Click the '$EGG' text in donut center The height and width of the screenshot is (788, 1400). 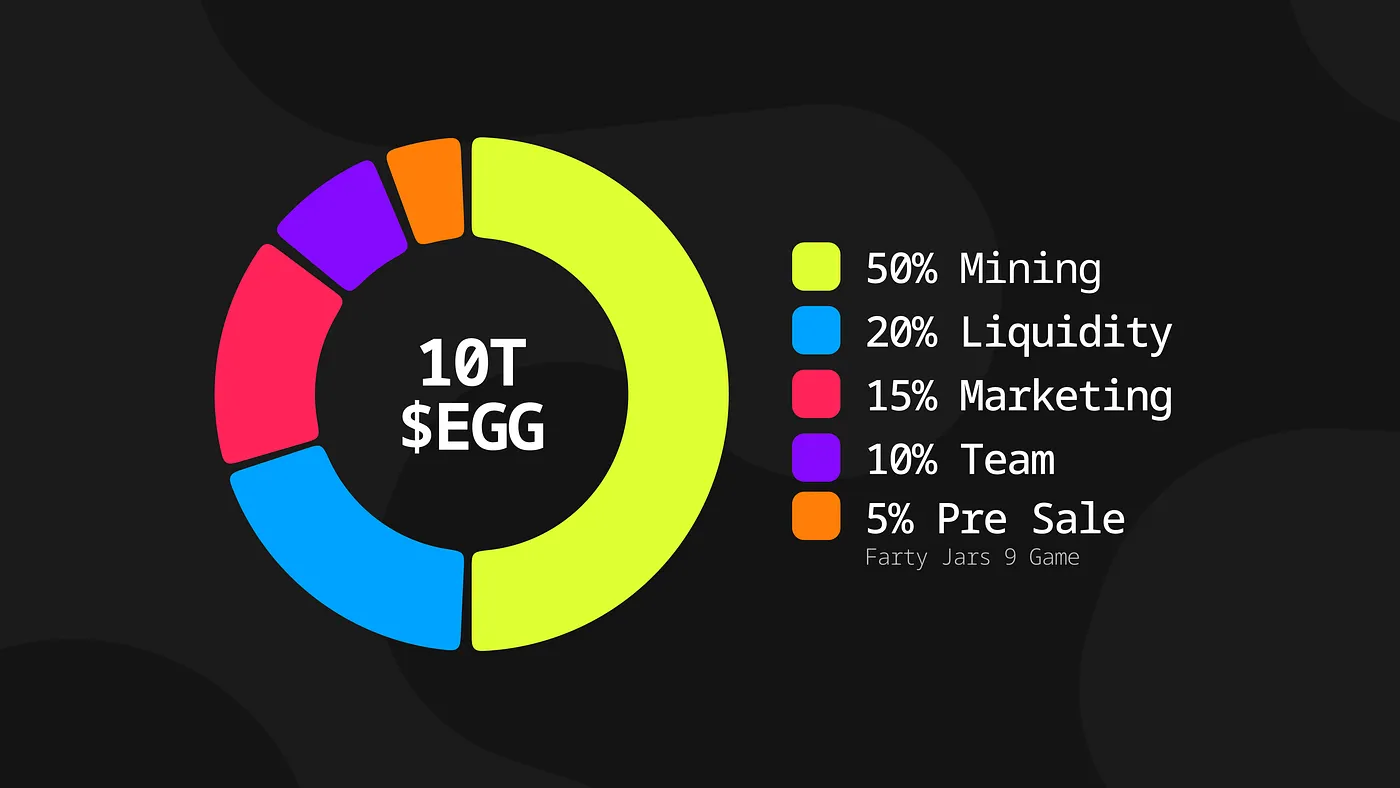[472, 427]
